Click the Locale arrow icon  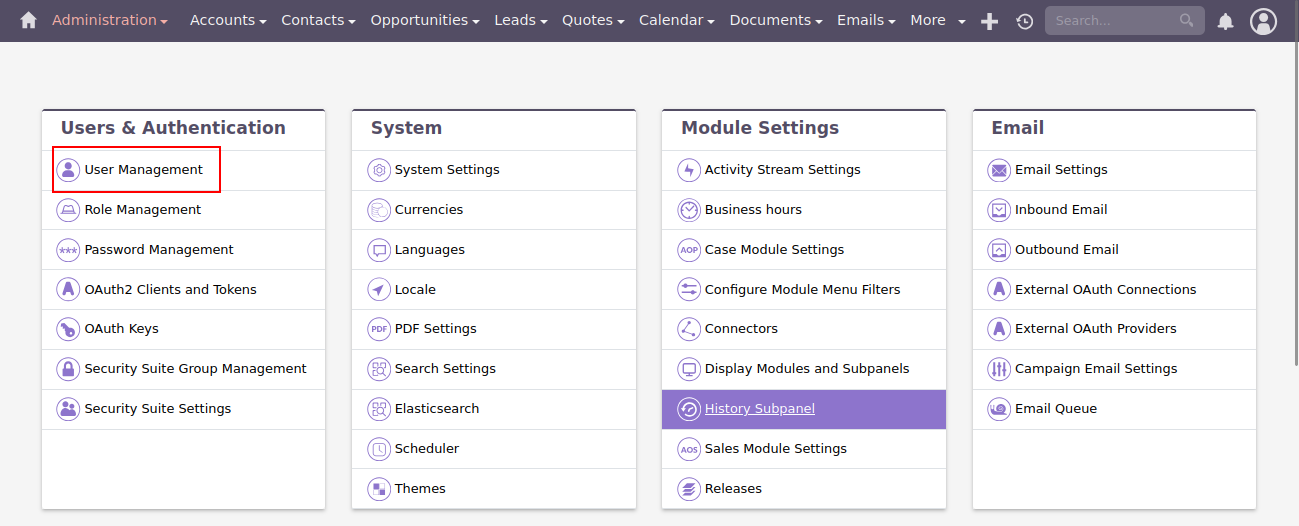tap(379, 290)
